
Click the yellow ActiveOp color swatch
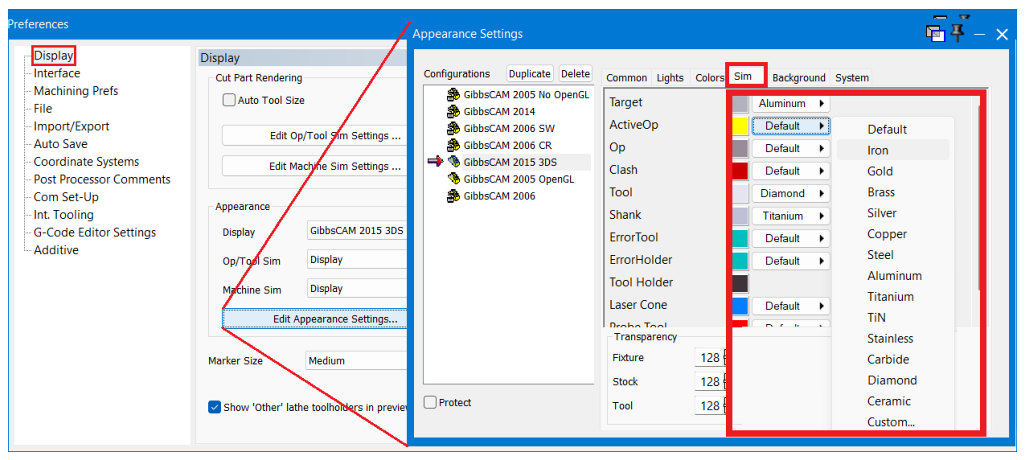[740, 125]
